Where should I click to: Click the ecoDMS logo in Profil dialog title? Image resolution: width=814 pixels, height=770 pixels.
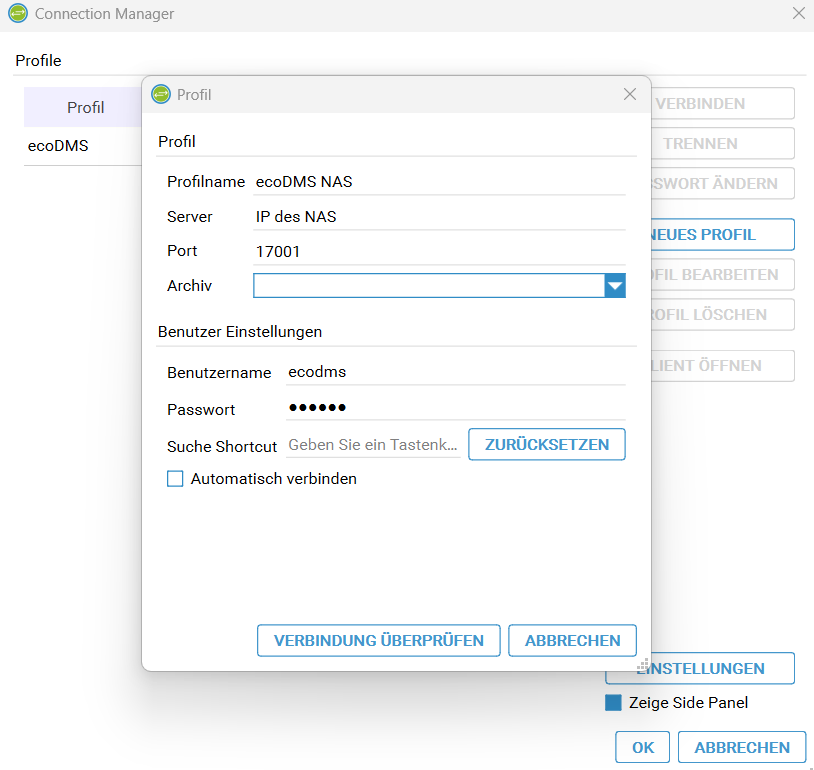pyautogui.click(x=160, y=94)
